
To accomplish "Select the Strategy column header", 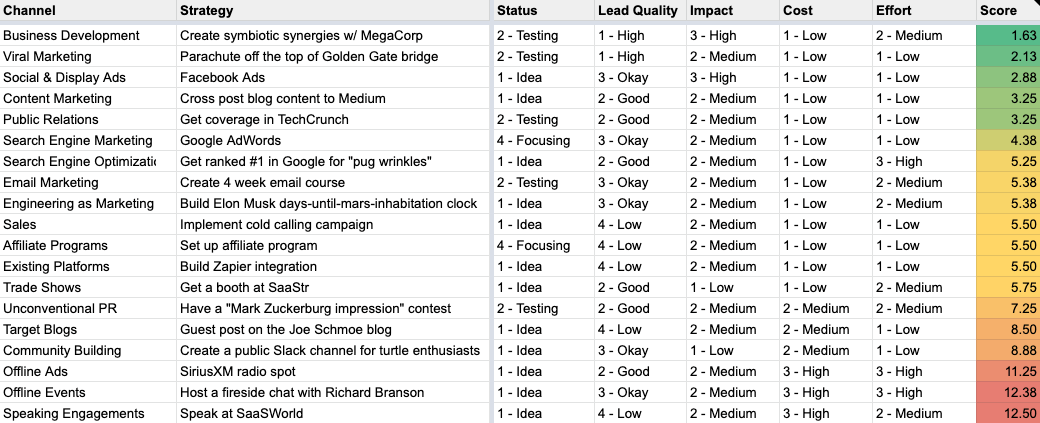I will tap(207, 10).
